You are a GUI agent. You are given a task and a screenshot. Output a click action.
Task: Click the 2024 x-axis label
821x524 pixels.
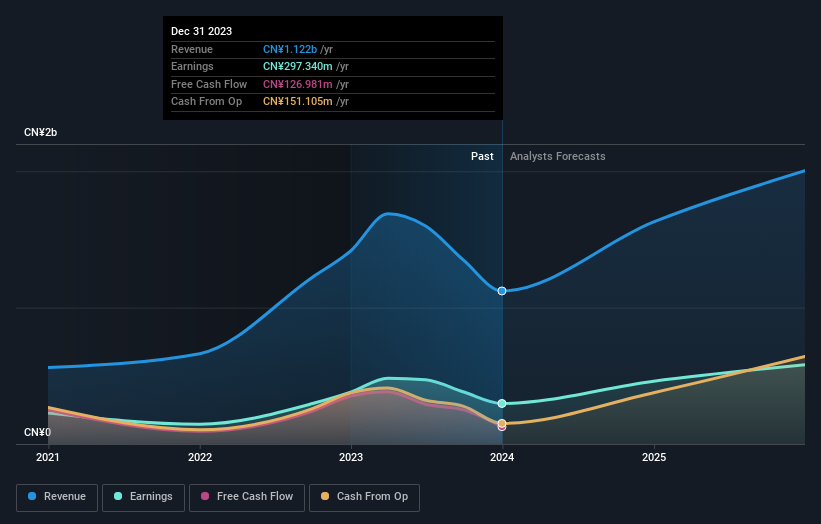502,458
